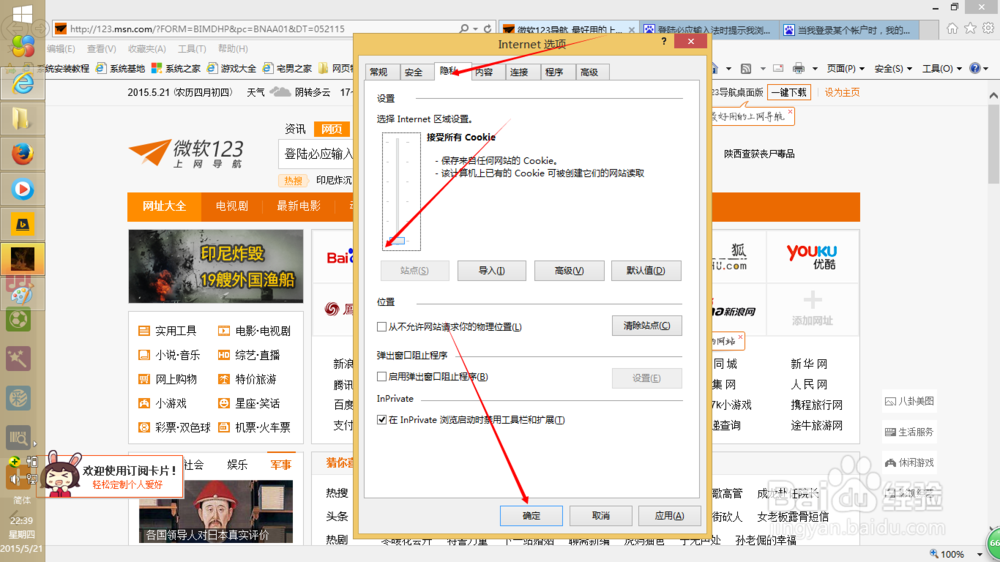This screenshot has height=562, width=1000.
Task: Open the Paint palette taskbar icon
Action: point(21,296)
